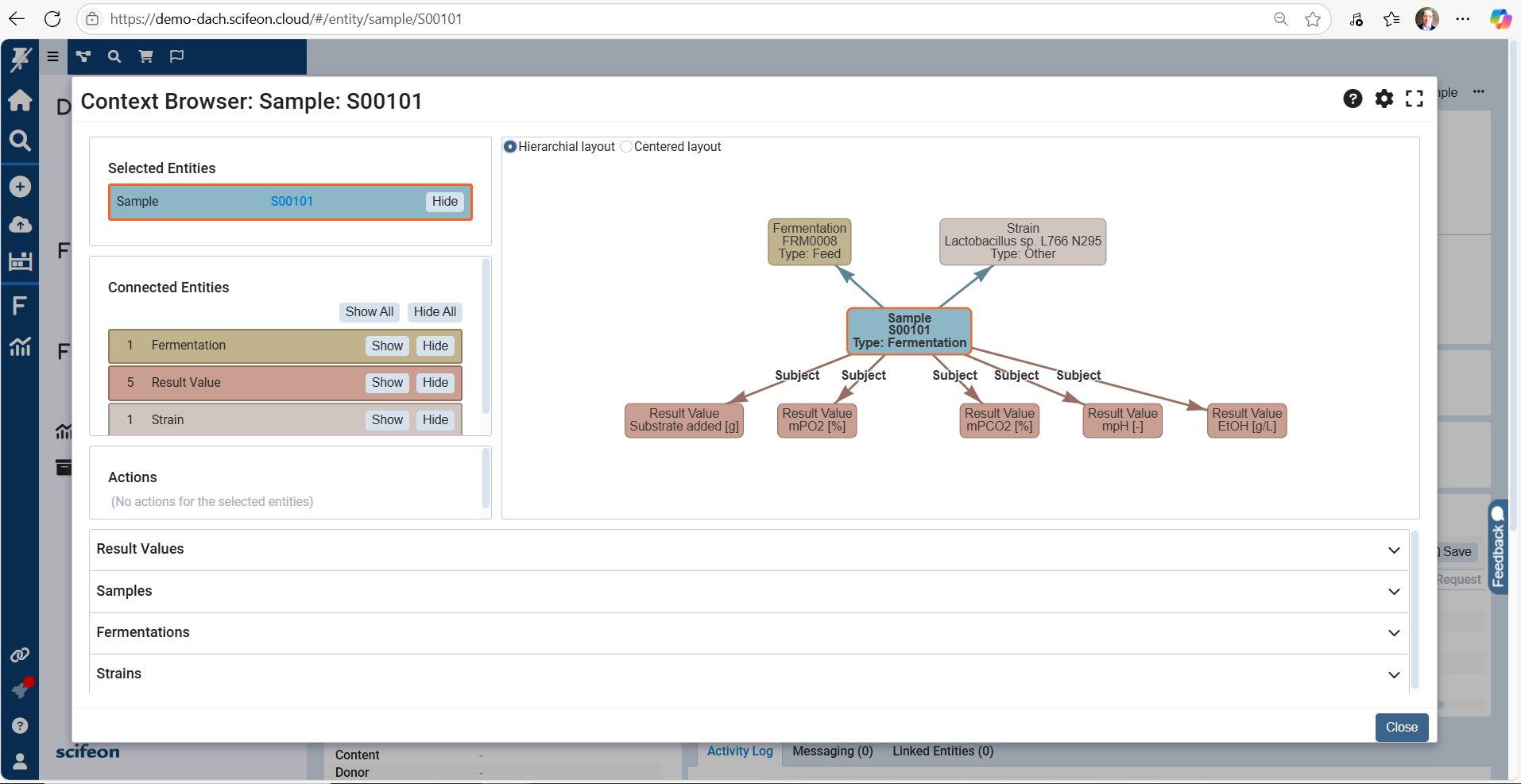1521x784 pixels.
Task: Click the Hide All button
Action: 434,311
